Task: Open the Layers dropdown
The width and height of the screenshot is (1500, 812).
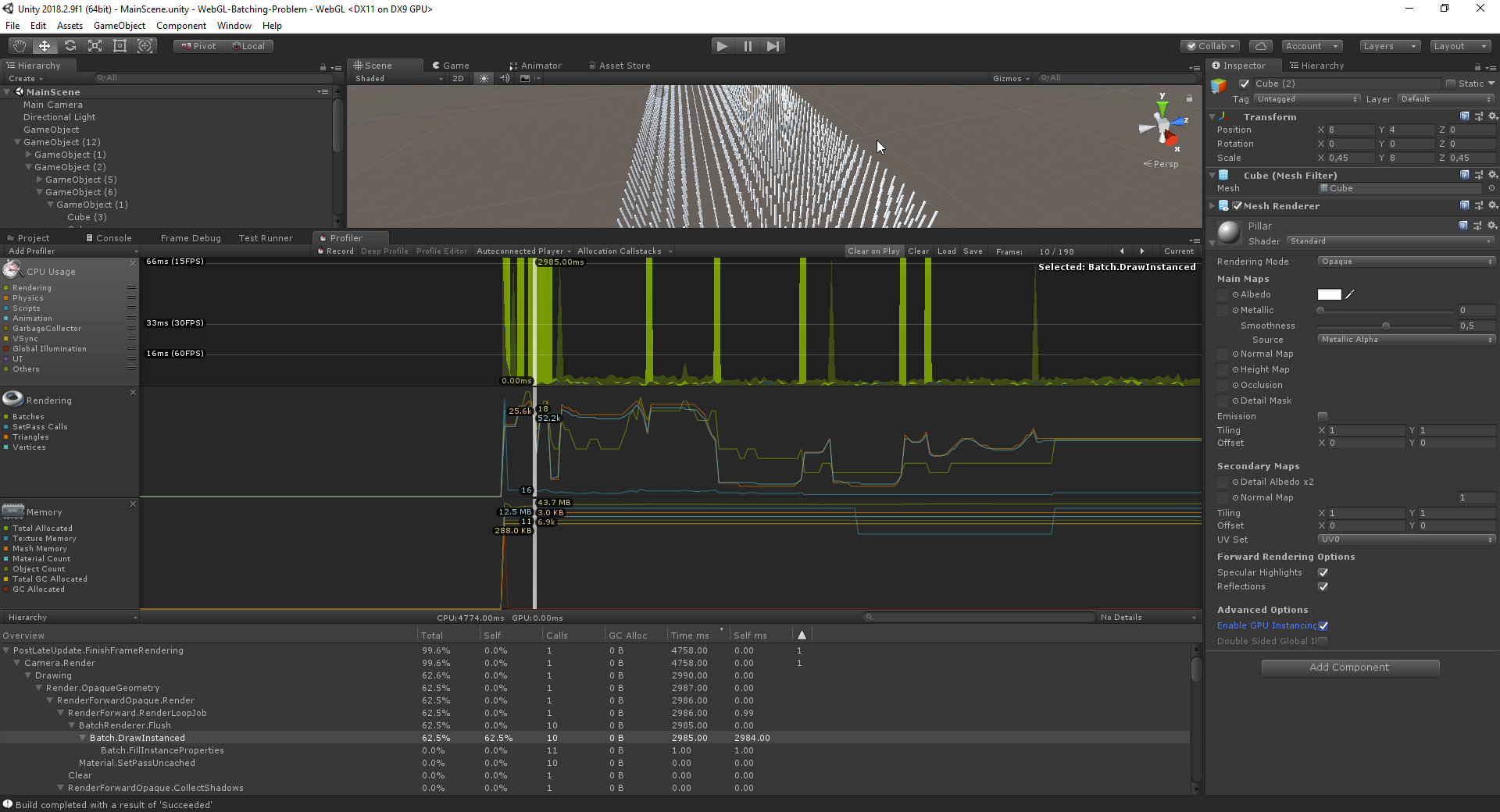Action: coord(1389,46)
